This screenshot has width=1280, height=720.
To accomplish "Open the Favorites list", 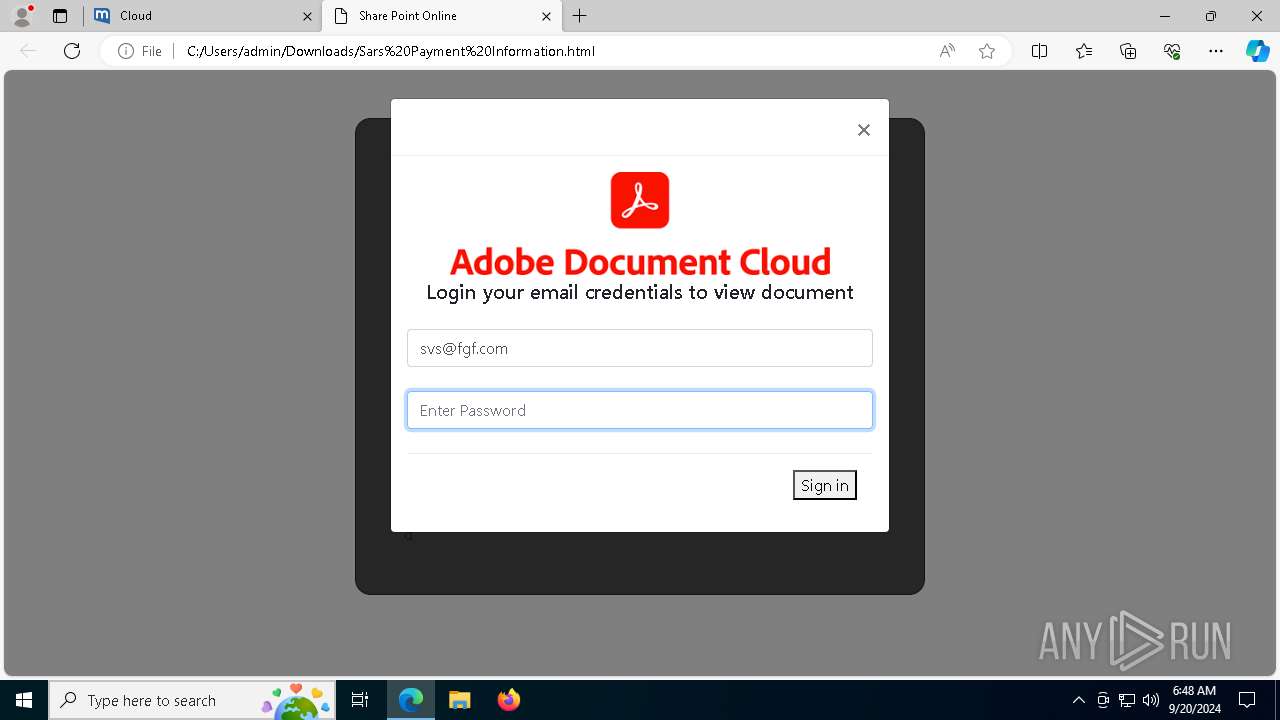I will pos(1084,51).
